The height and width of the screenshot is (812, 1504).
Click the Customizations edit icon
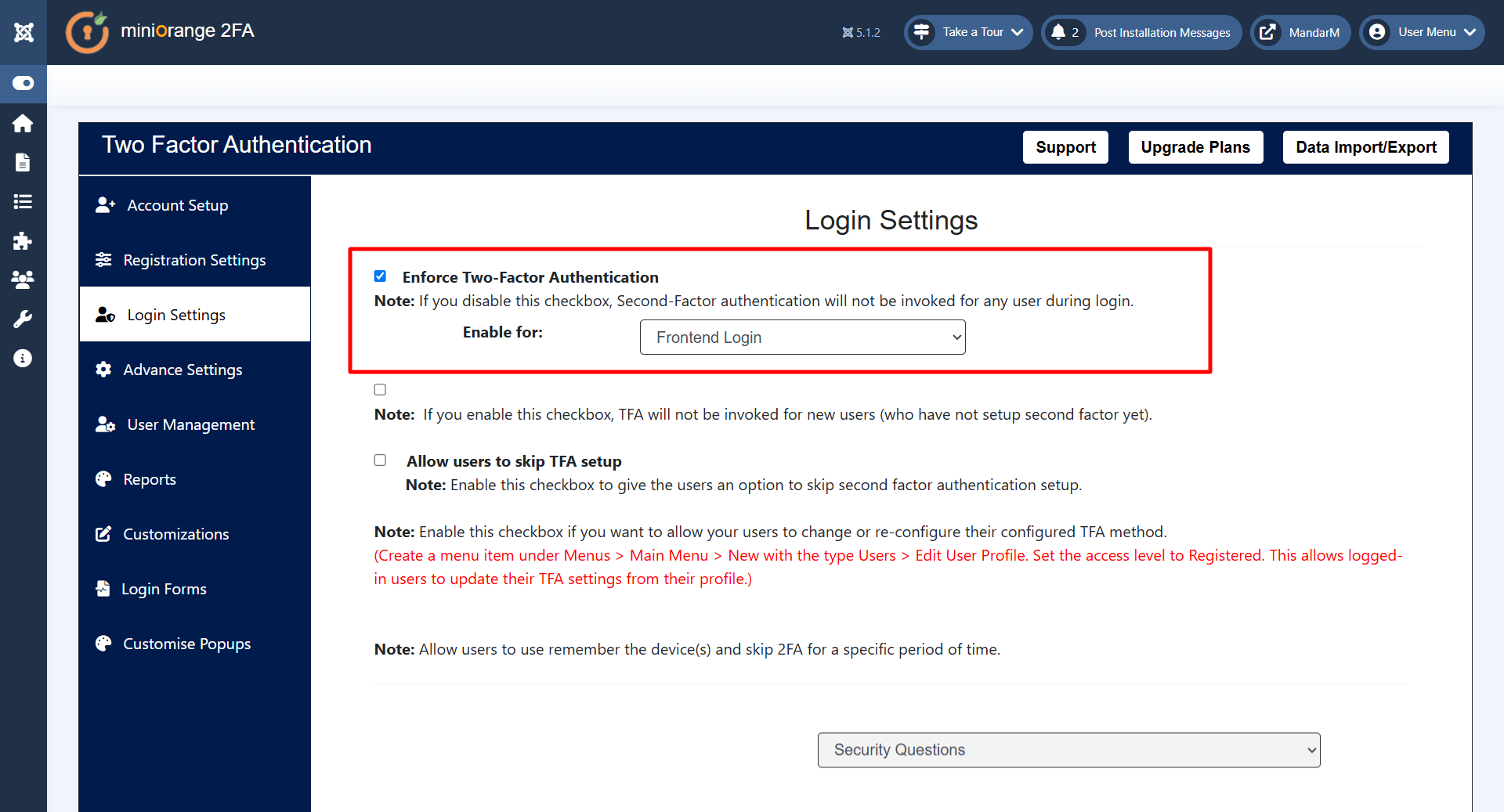103,534
